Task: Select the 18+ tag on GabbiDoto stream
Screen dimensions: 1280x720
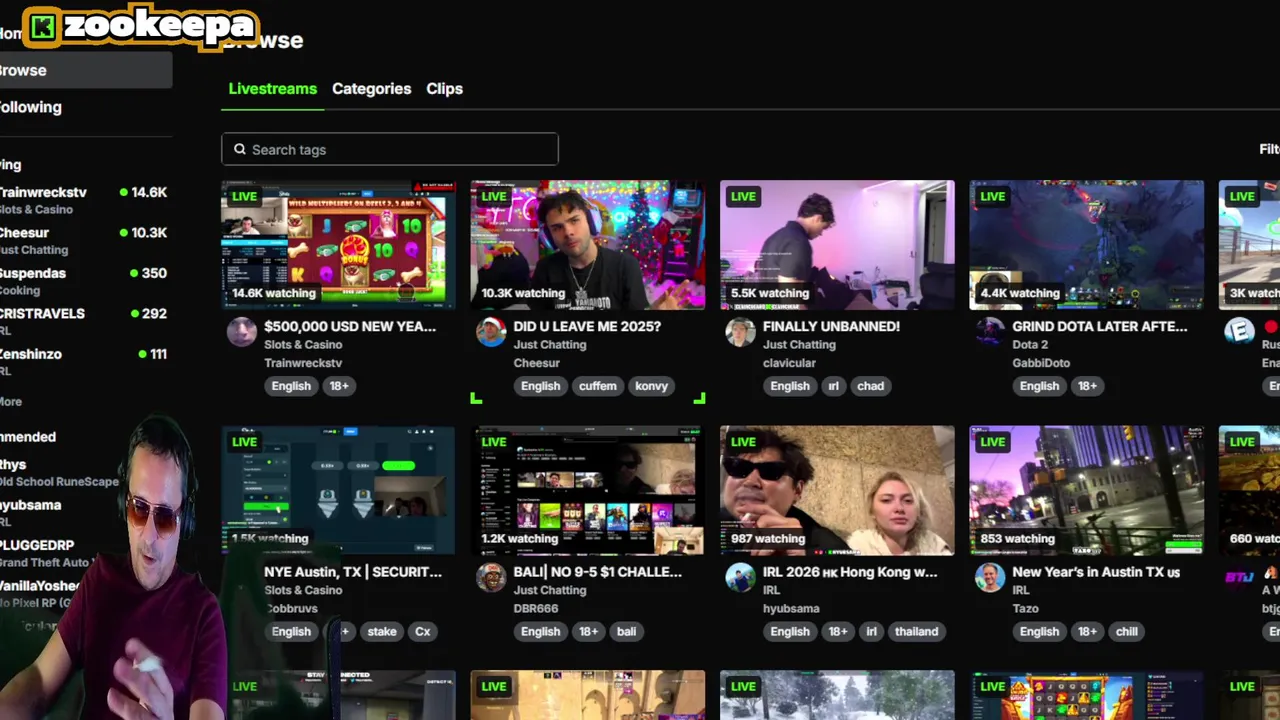Action: [1087, 386]
